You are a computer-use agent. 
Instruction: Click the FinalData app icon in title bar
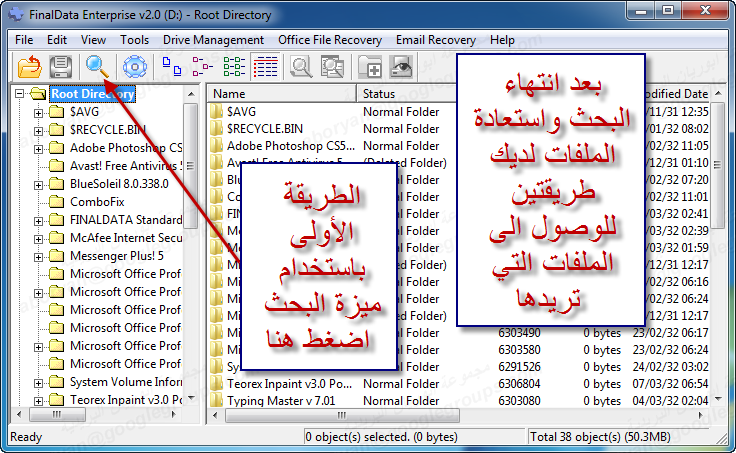(16, 15)
